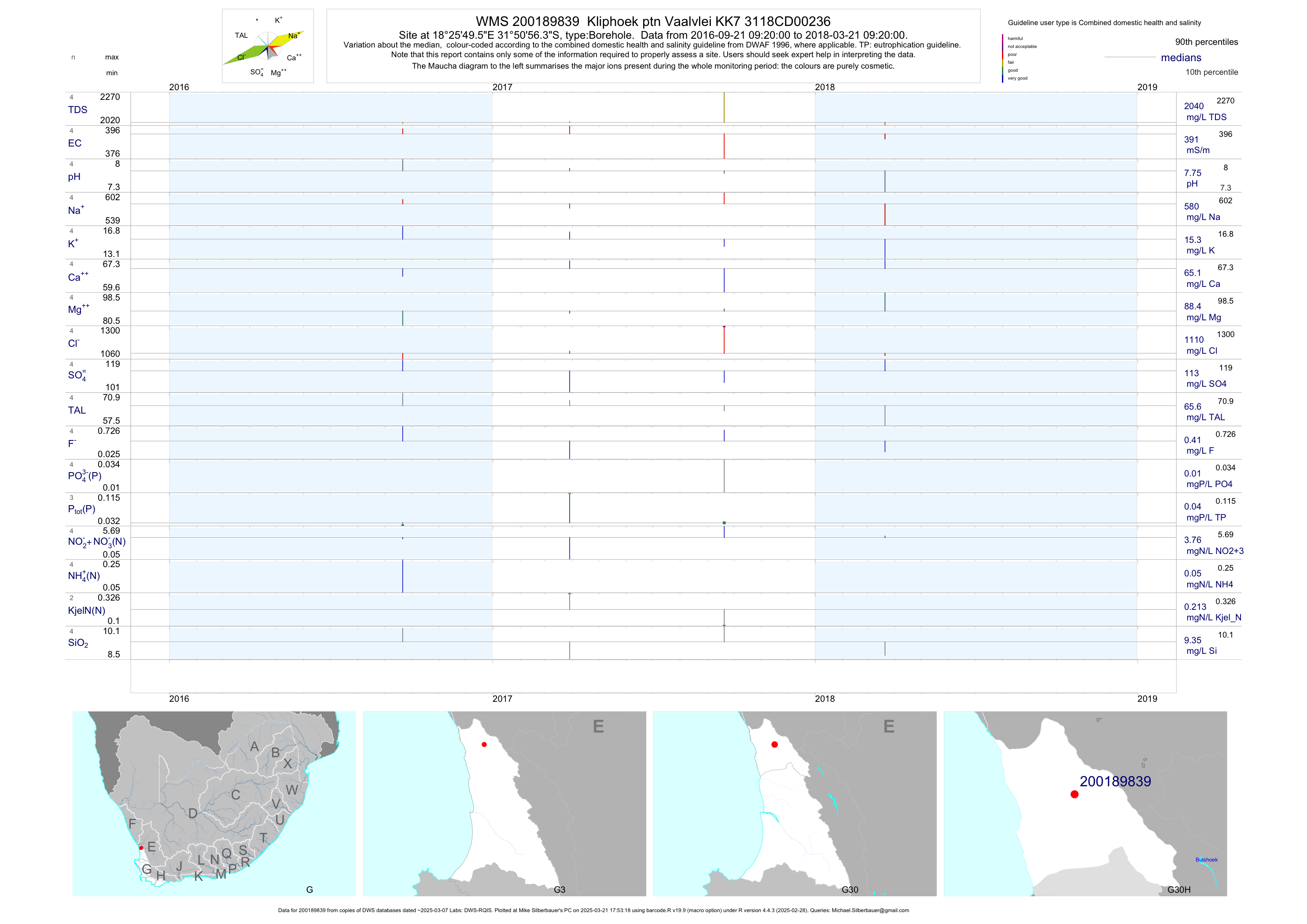1307x924 pixels.
Task: Click the TDS row label
Action: pyautogui.click(x=77, y=110)
